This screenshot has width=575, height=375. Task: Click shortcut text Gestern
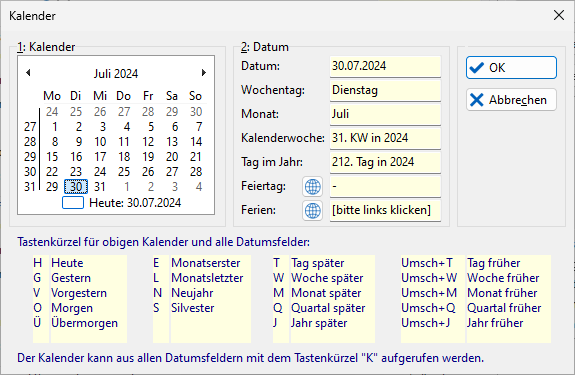tap(71, 278)
